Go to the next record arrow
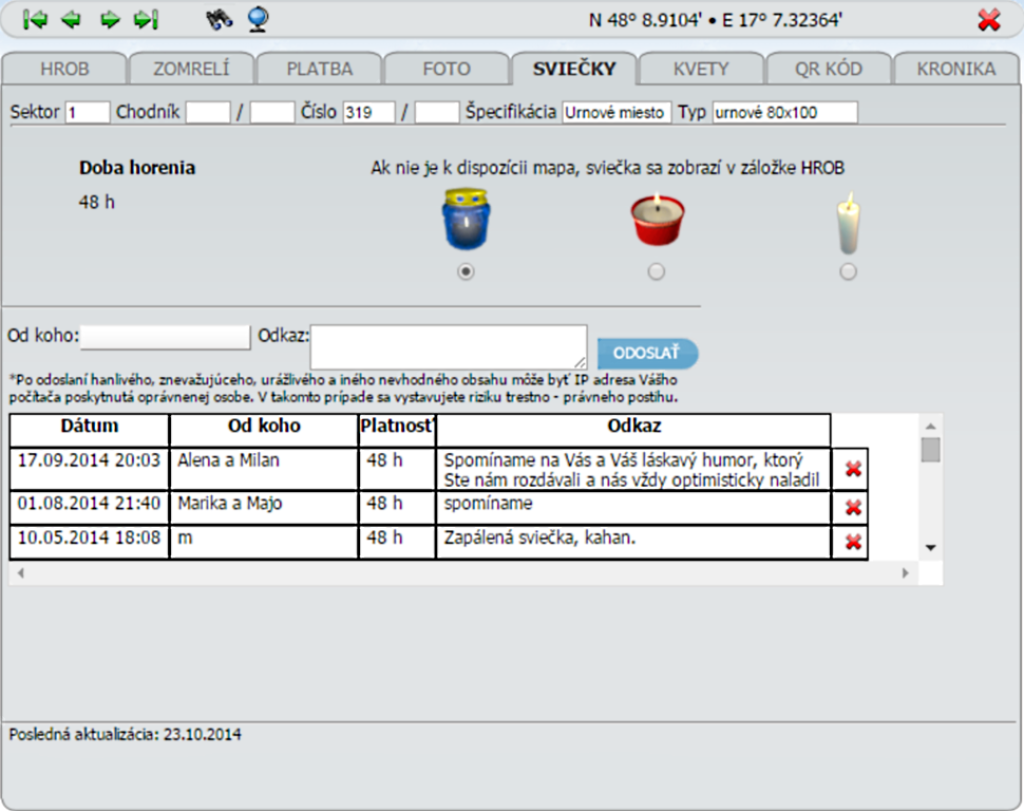Viewport: 1024px width, 811px height. (x=110, y=20)
